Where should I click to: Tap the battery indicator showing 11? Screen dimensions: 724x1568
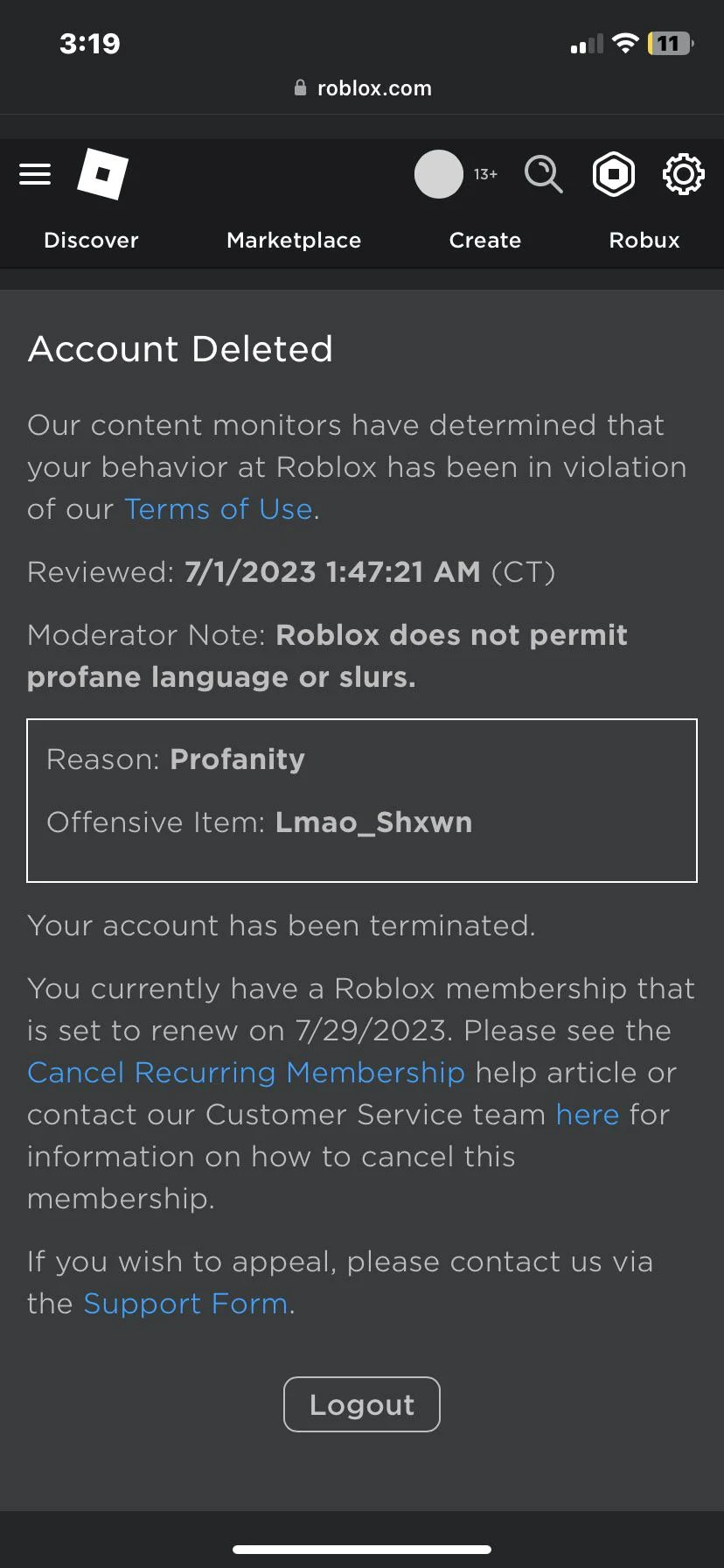tap(668, 42)
